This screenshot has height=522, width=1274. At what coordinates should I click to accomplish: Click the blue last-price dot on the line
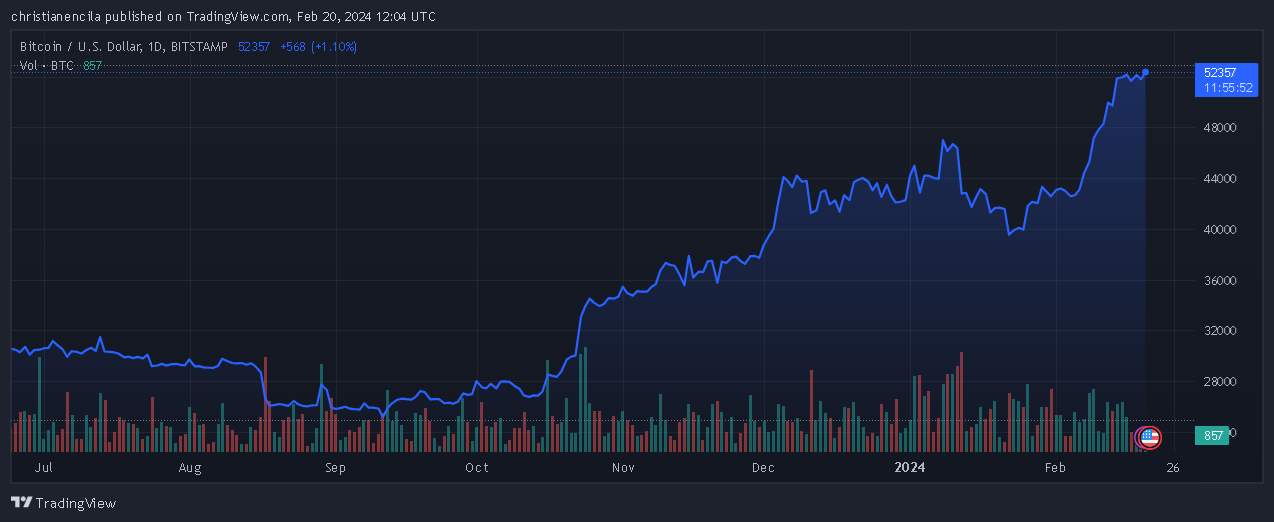[x=1145, y=71]
